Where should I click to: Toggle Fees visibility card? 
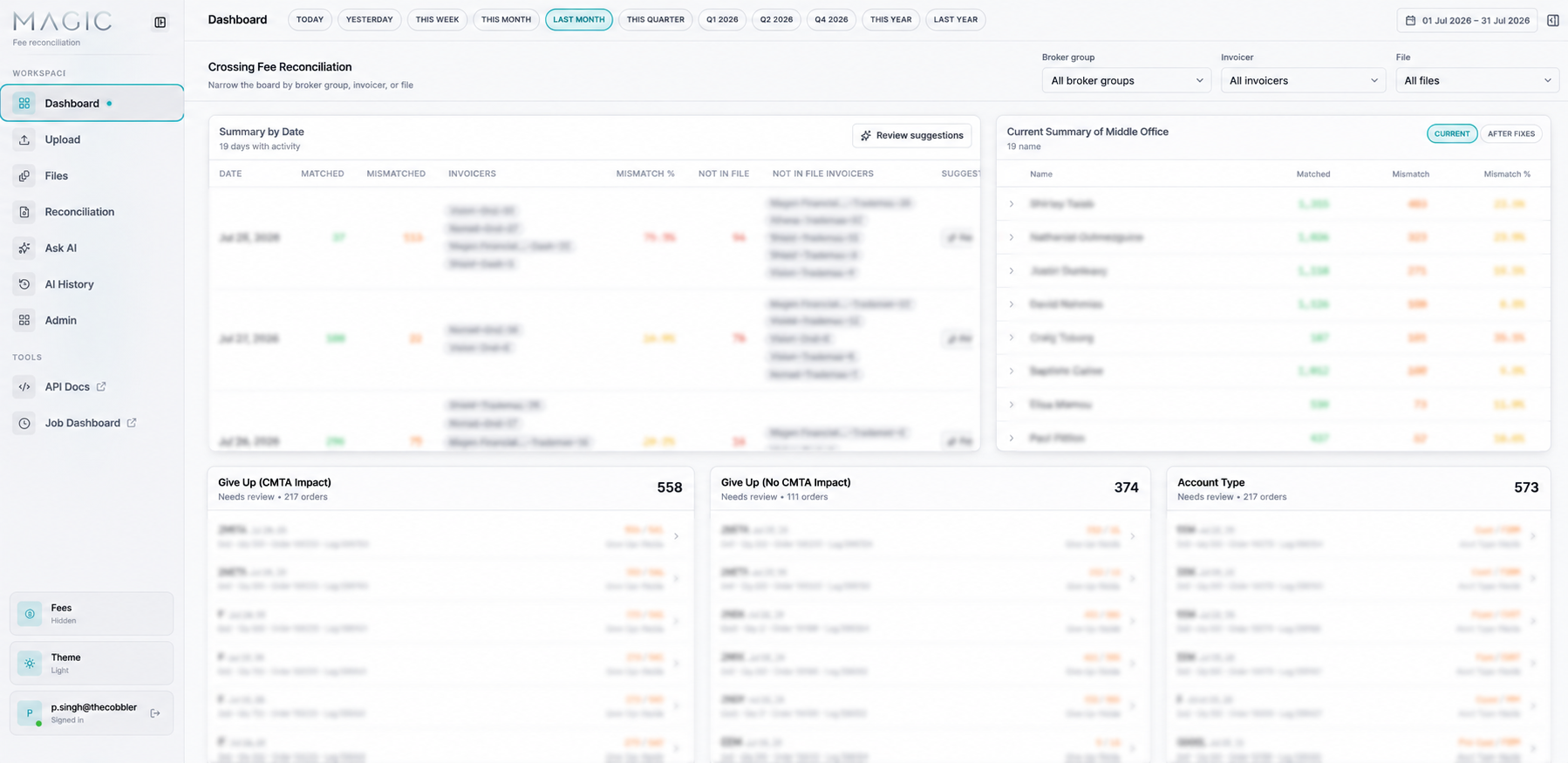(x=92, y=614)
